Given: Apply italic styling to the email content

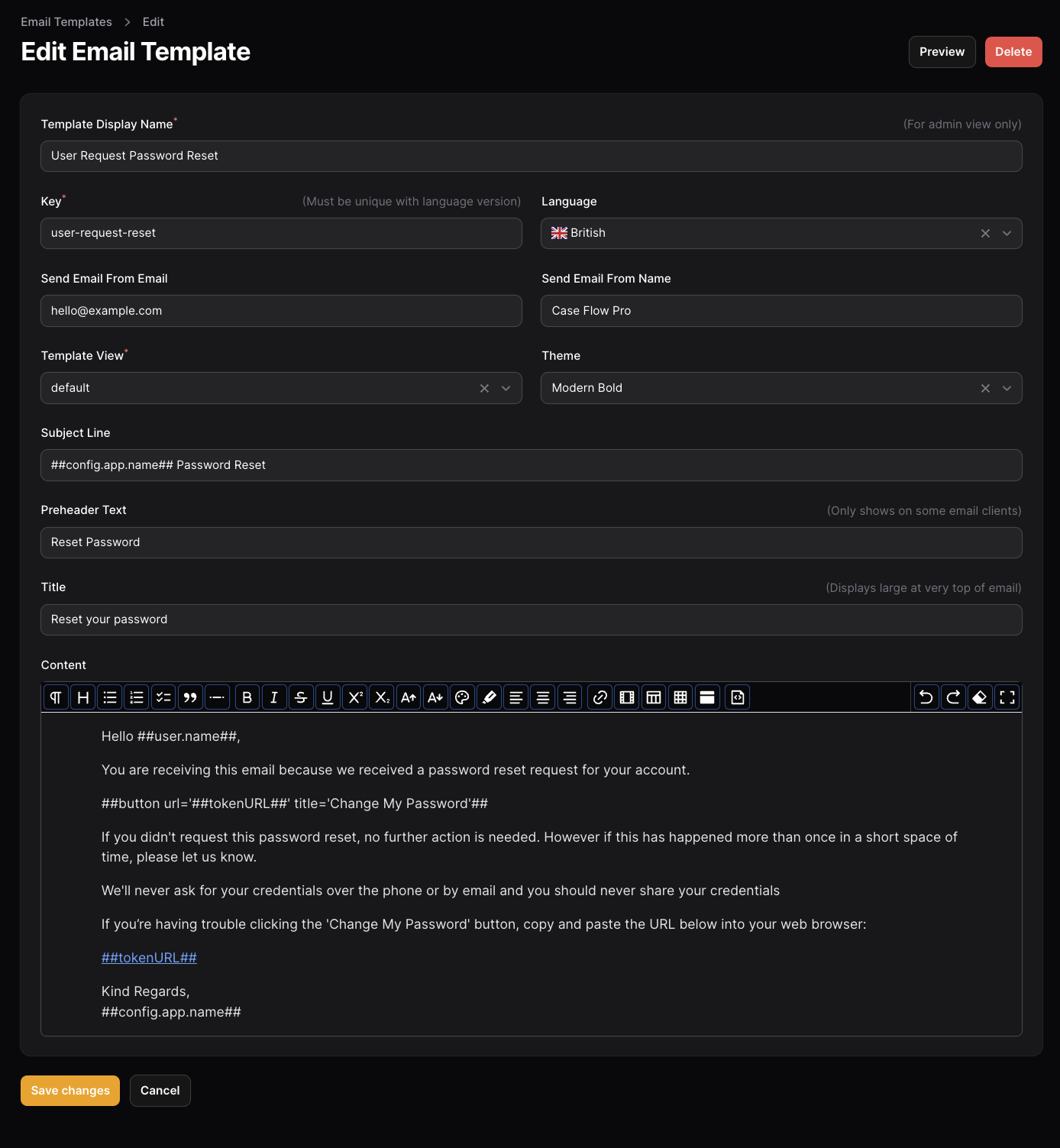Looking at the screenshot, I should click(x=273, y=697).
